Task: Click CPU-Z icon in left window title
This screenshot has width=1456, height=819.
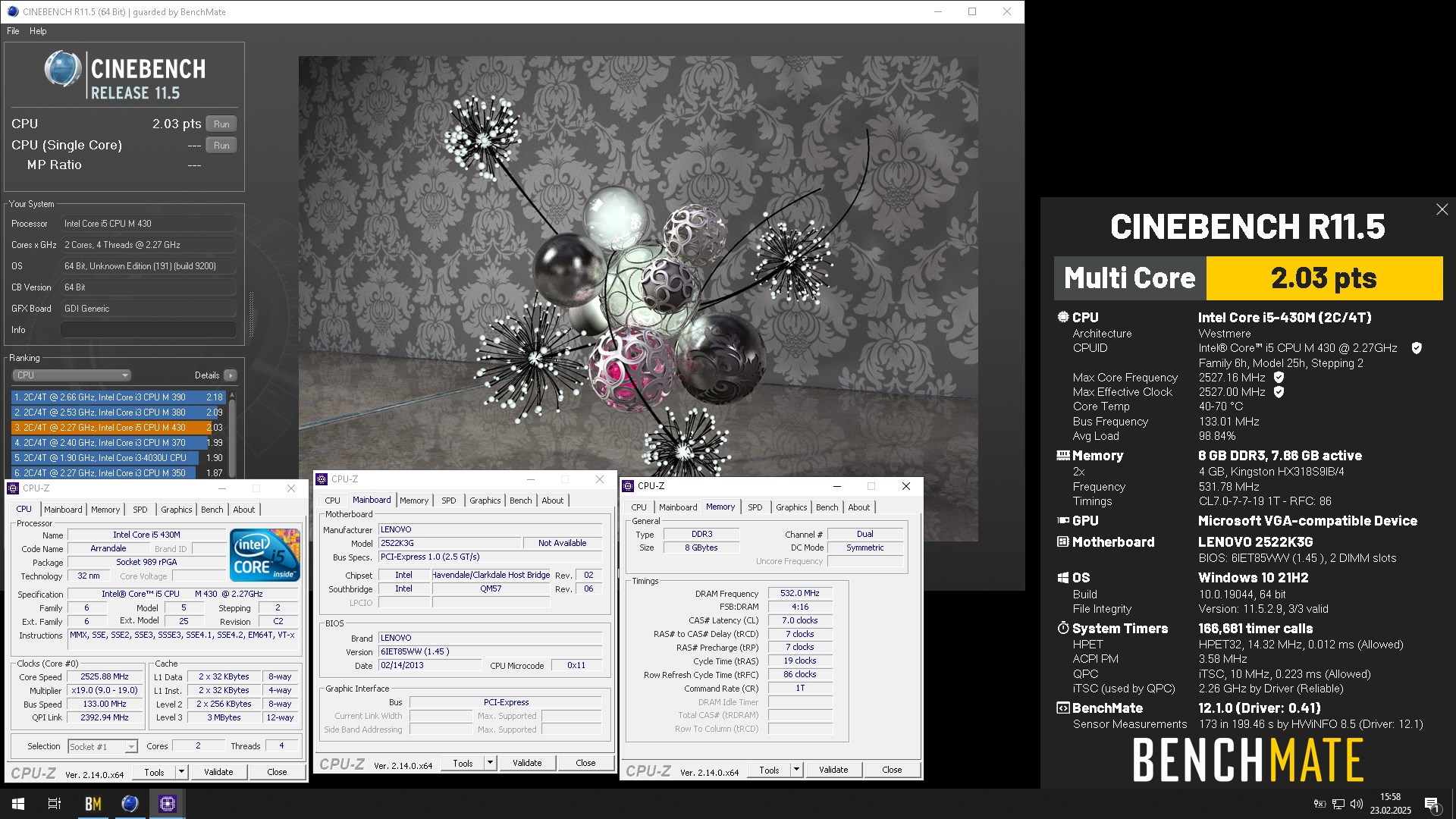Action: pyautogui.click(x=13, y=488)
